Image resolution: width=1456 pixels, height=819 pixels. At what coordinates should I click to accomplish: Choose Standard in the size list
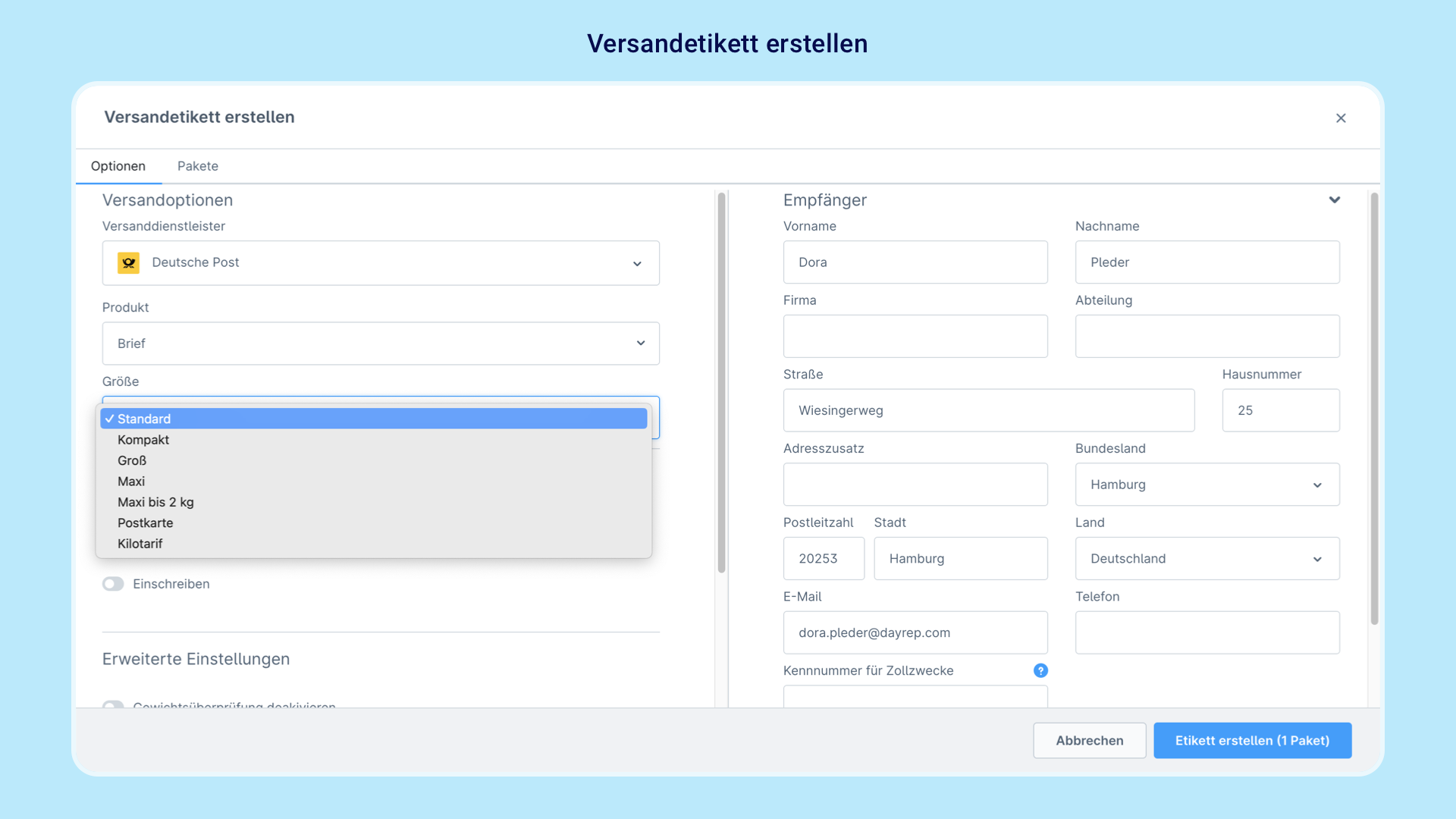point(374,419)
